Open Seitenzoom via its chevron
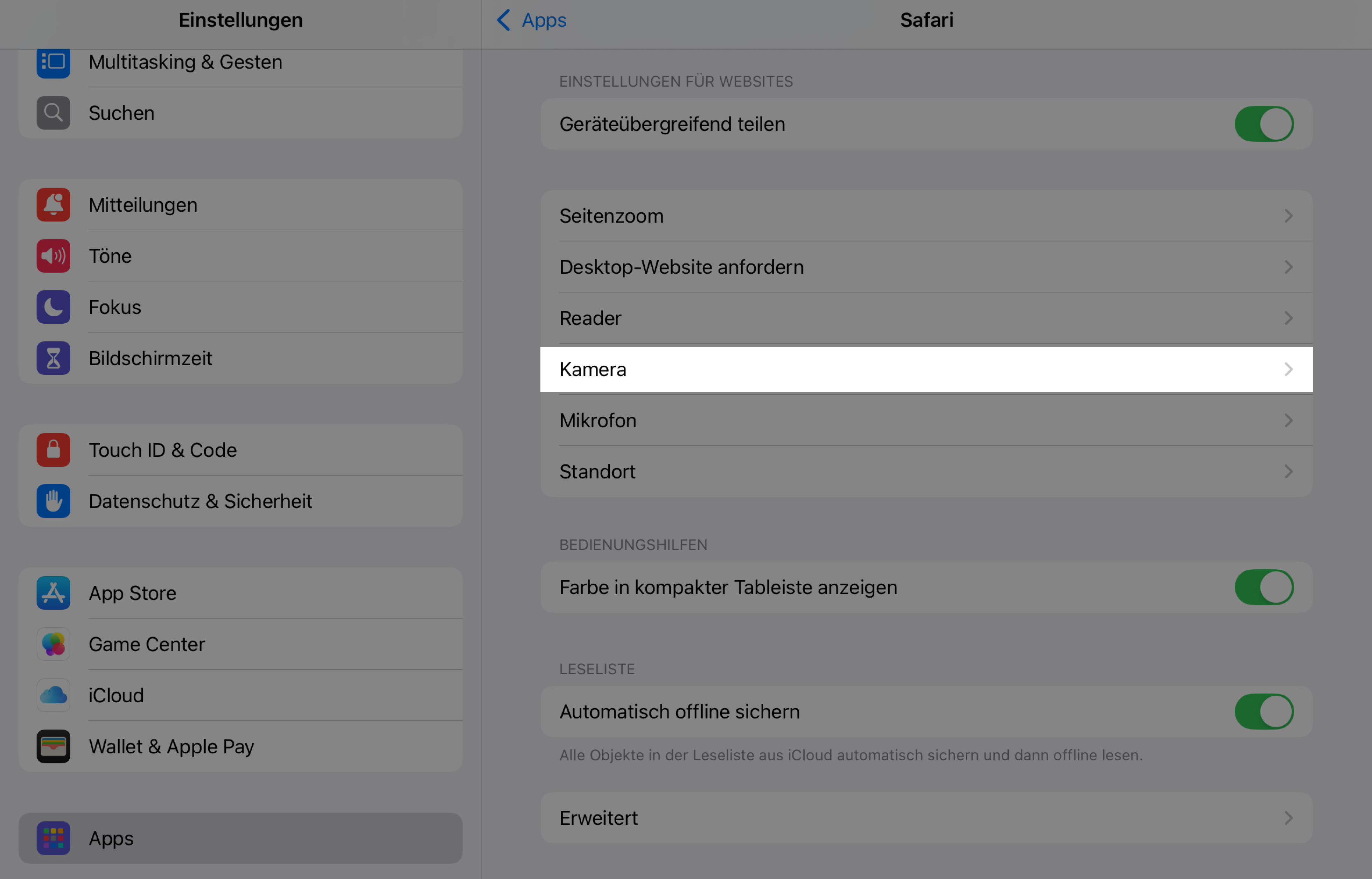Image resolution: width=1372 pixels, height=879 pixels. point(1288,216)
